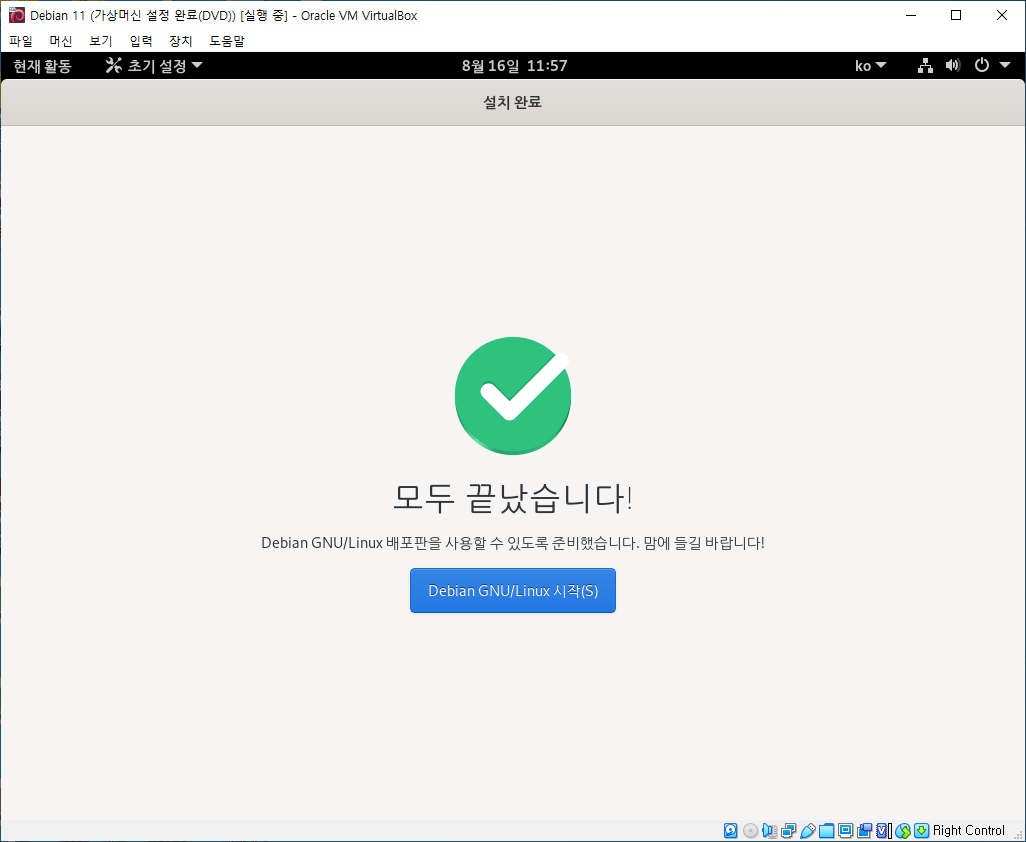Open the clock showing 8월 16일 11:57

pos(514,65)
